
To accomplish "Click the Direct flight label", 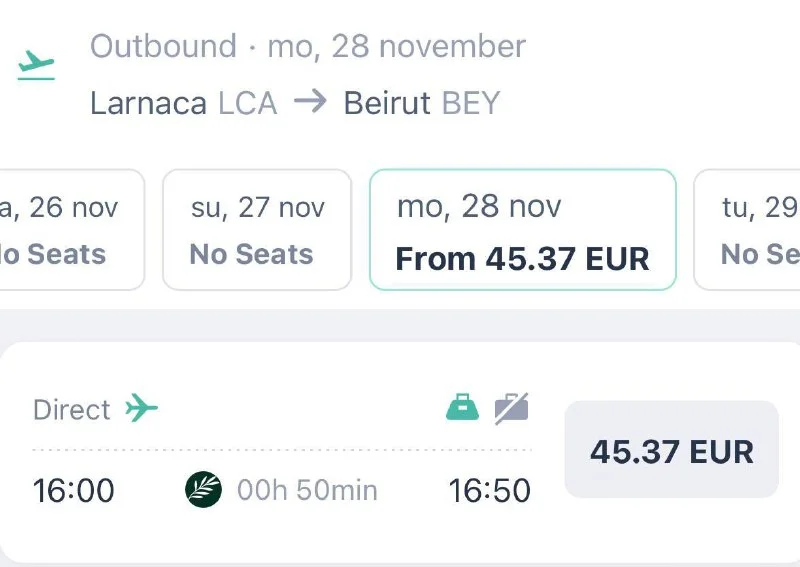I will 71,409.
